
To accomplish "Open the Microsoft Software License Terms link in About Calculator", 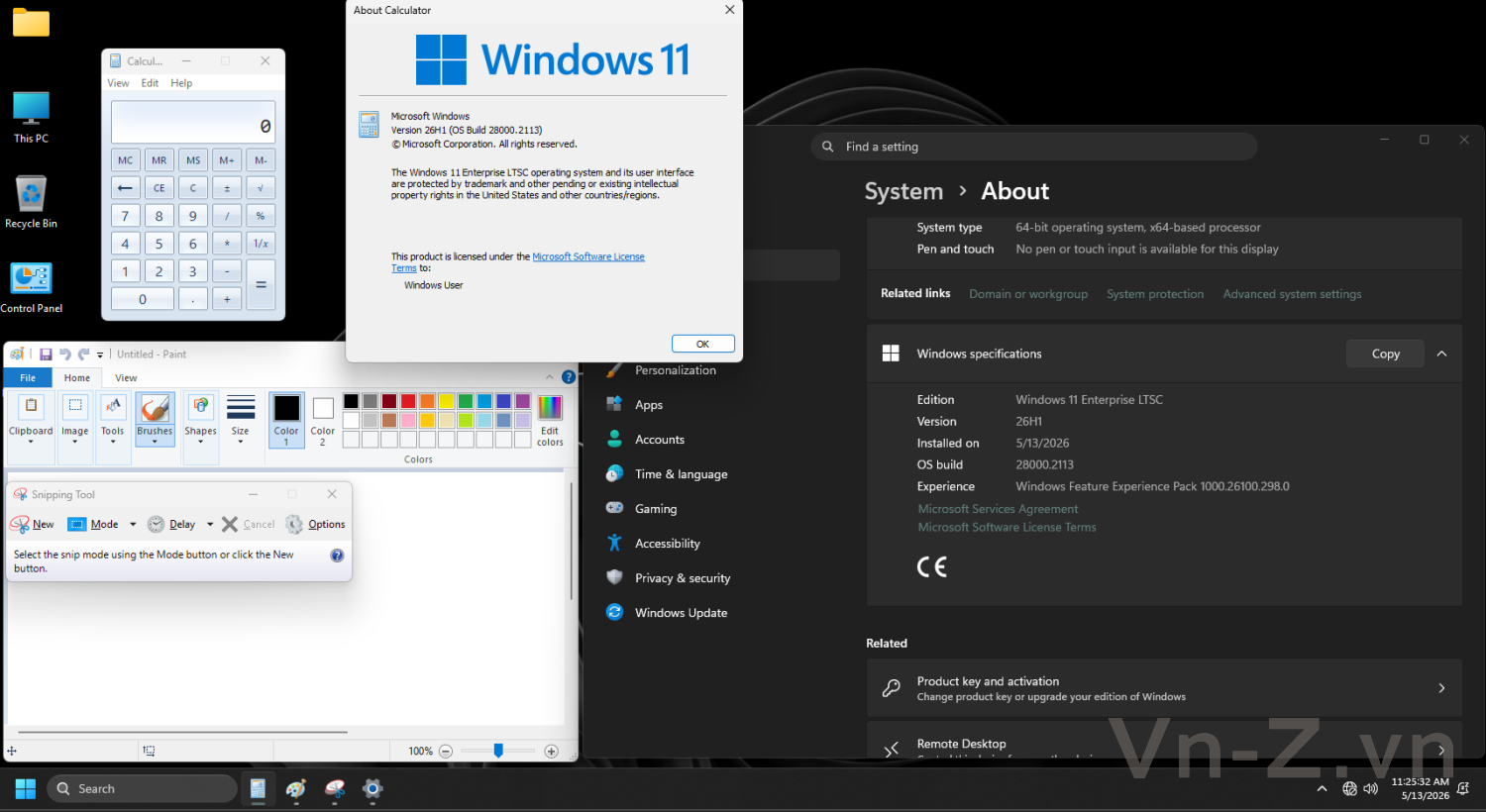I will (x=588, y=256).
